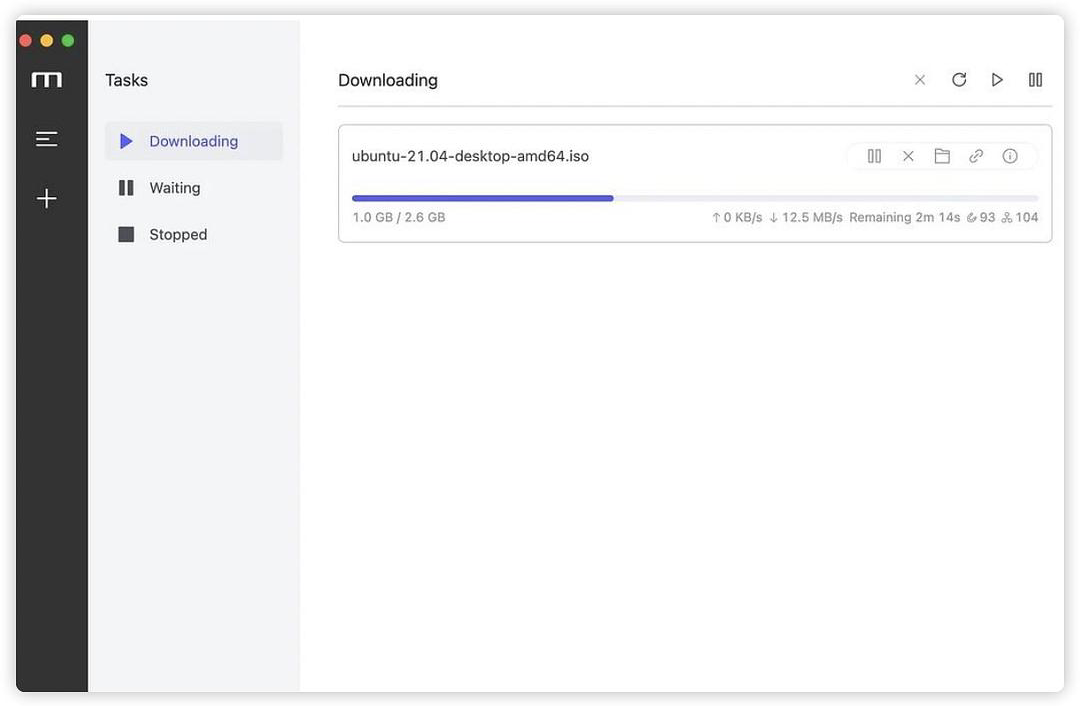Open the Stopped tasks list

[x=177, y=235]
